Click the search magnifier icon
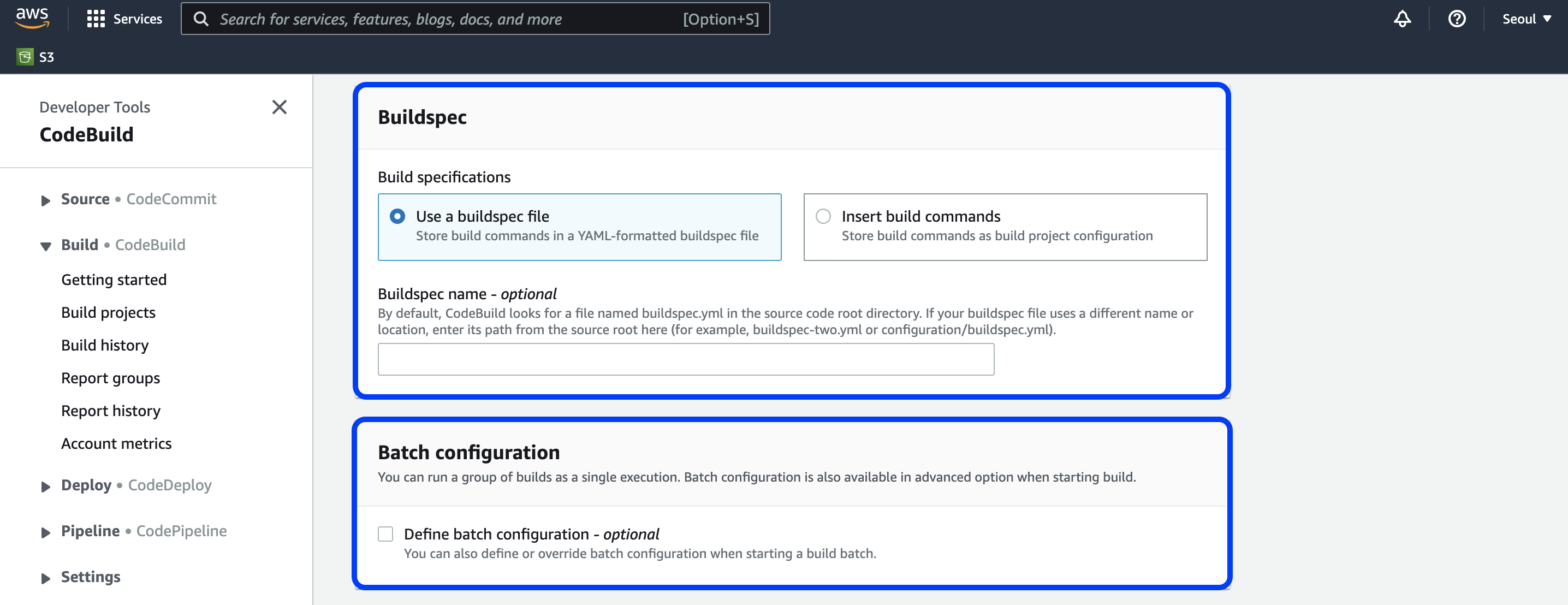 click(201, 19)
